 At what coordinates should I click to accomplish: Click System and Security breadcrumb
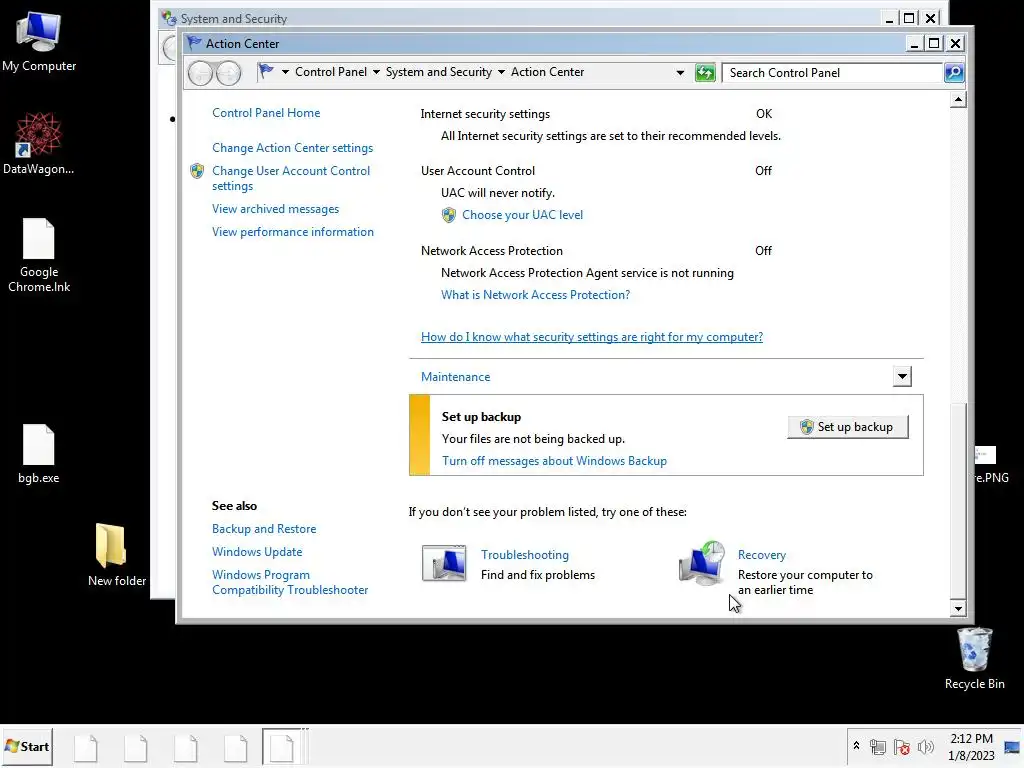438,72
